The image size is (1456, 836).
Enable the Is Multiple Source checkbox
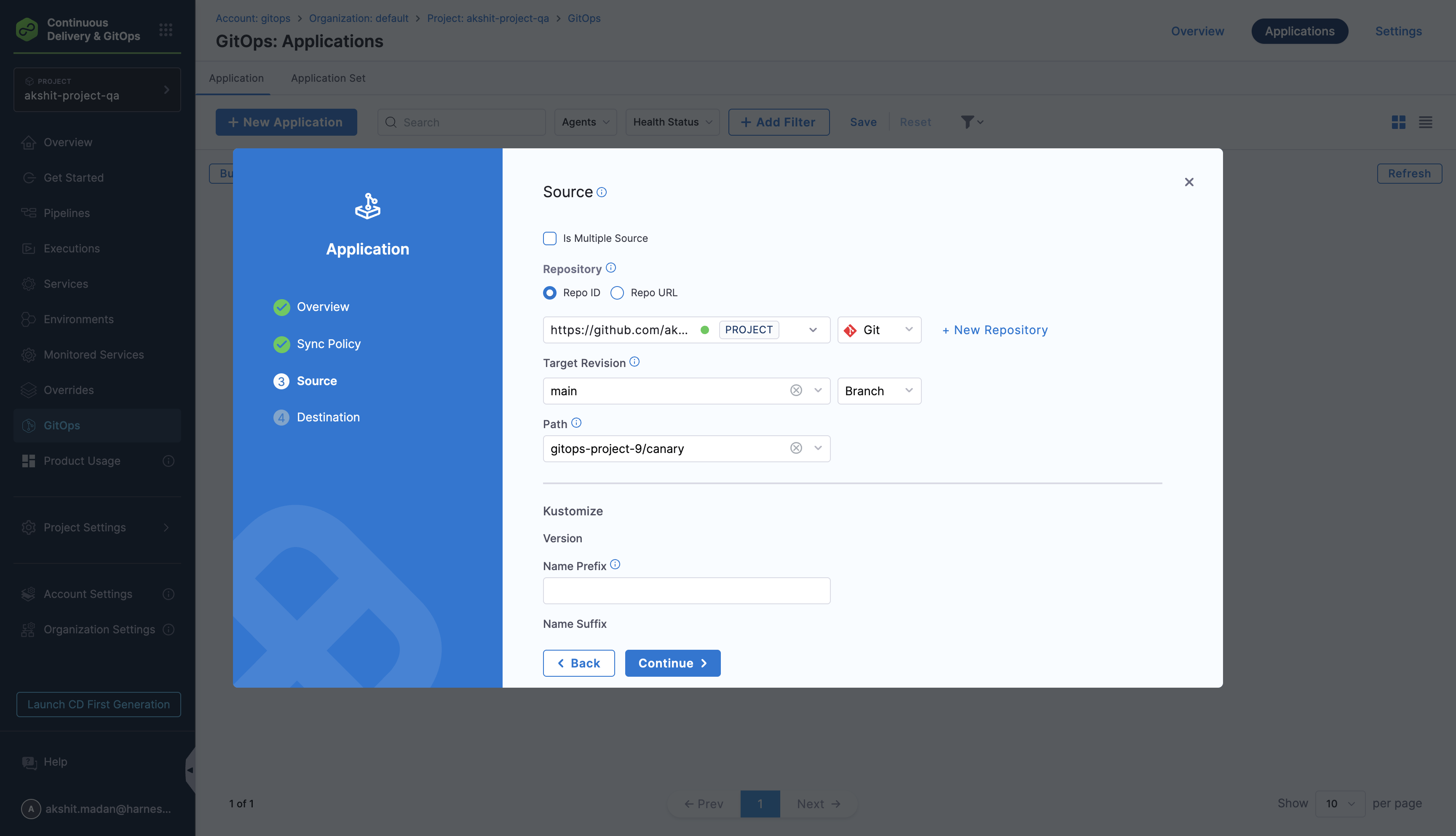550,238
